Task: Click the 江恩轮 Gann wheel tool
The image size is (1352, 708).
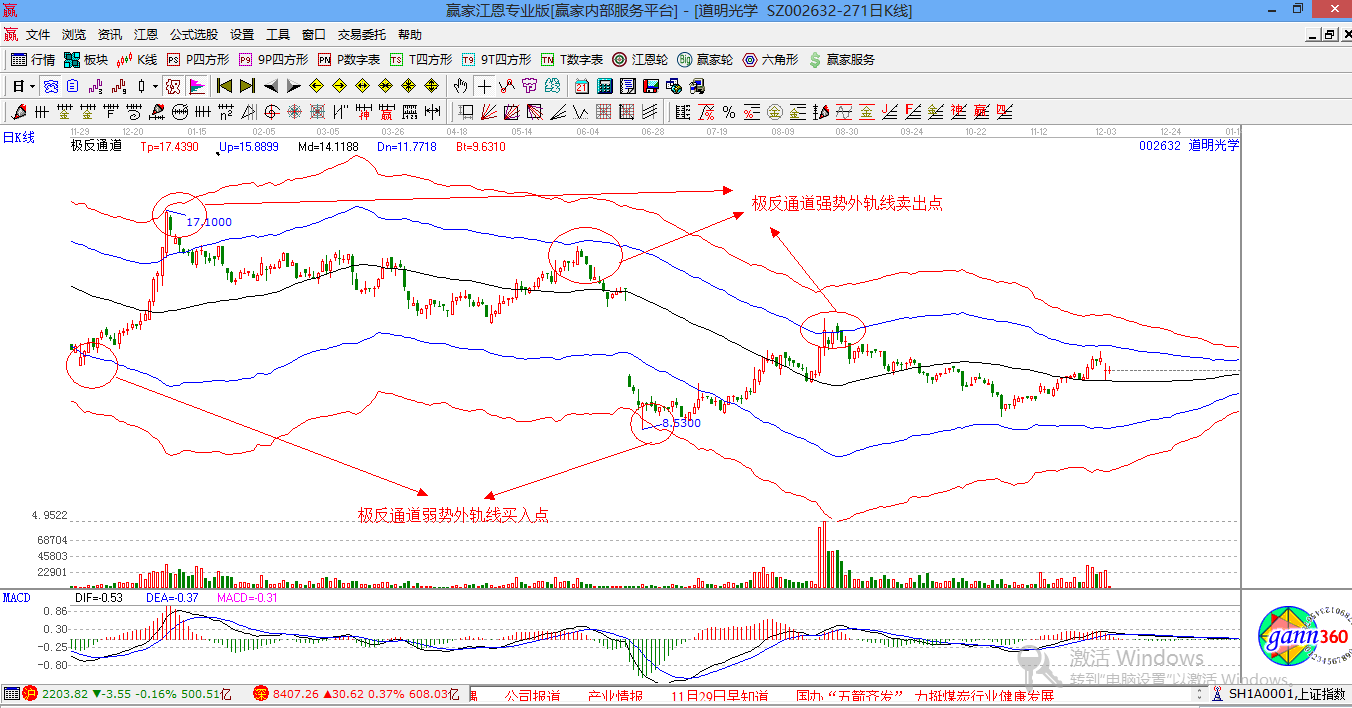Action: 640,60
